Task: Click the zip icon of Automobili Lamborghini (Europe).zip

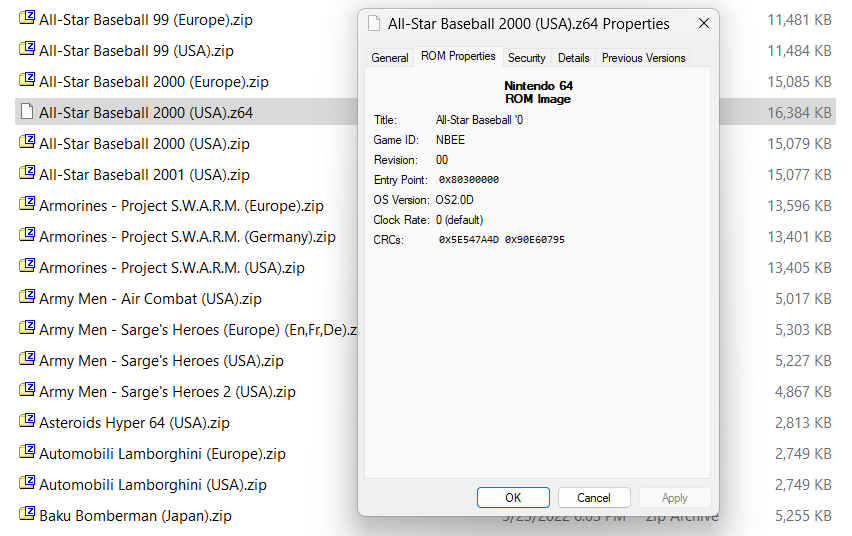Action: (x=27, y=452)
